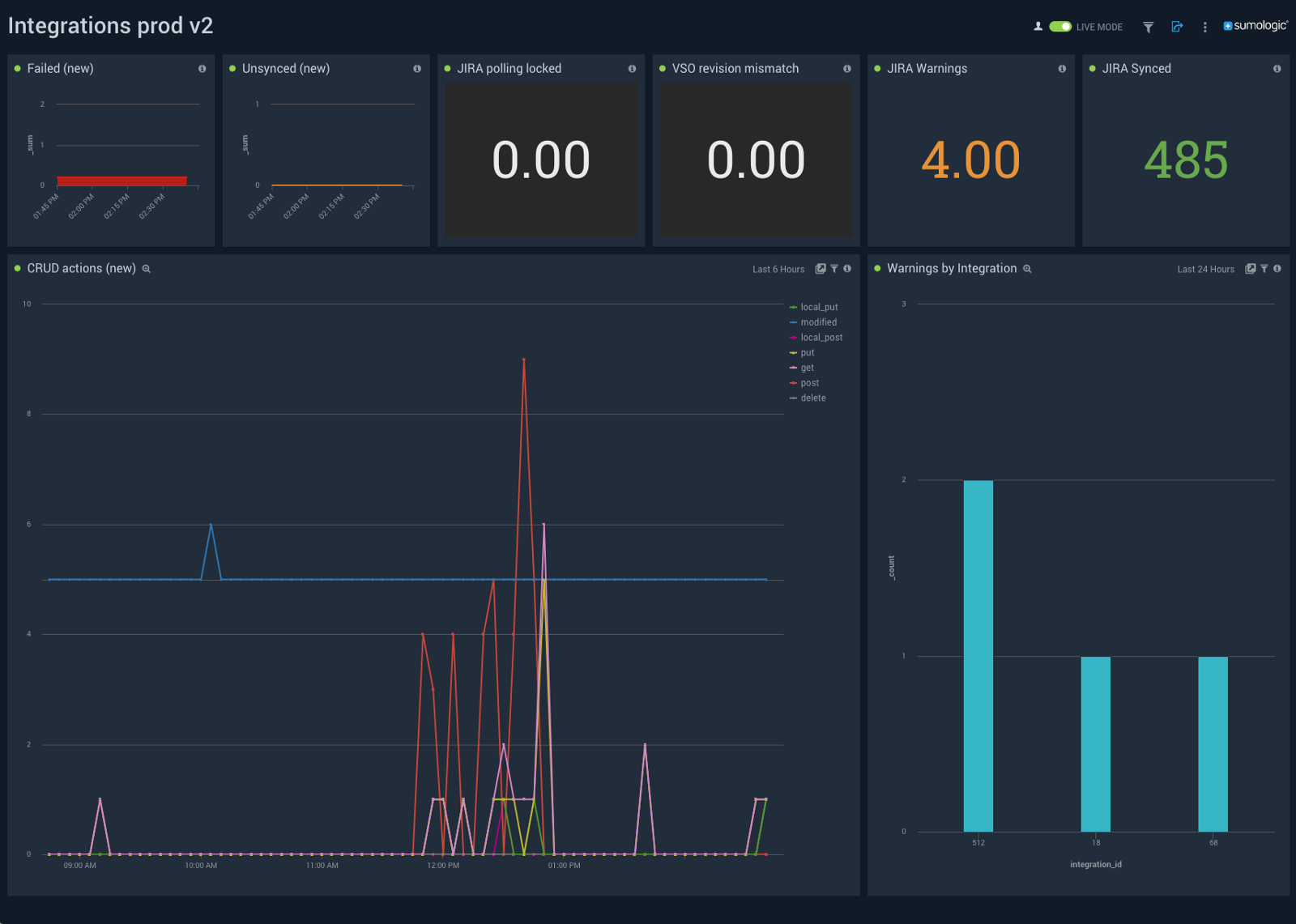Click the Sumo Logic logo
Screen dimensions: 1296x924
click(1255, 26)
